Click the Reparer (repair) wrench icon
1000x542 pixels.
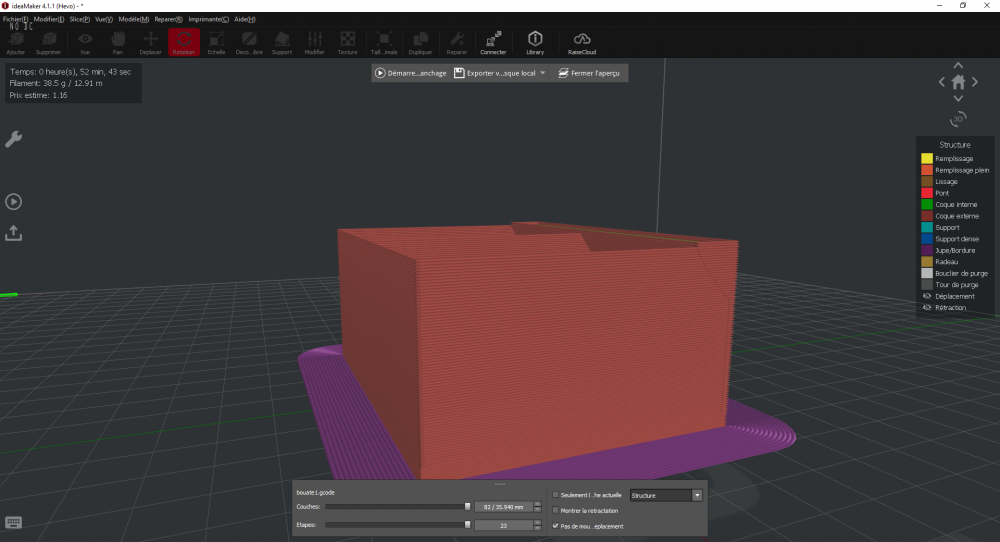click(x=457, y=43)
